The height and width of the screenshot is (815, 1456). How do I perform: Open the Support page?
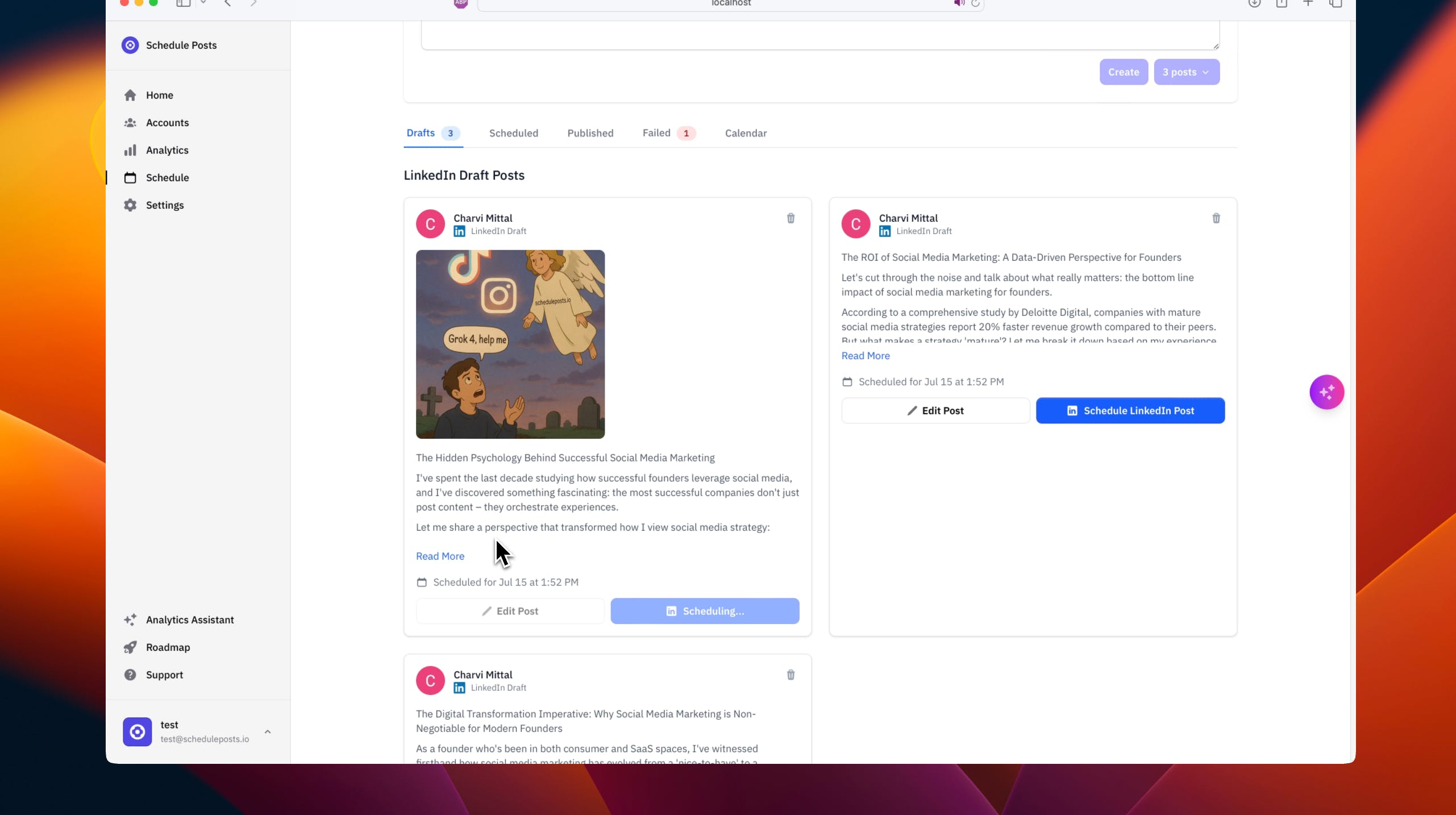(x=164, y=675)
